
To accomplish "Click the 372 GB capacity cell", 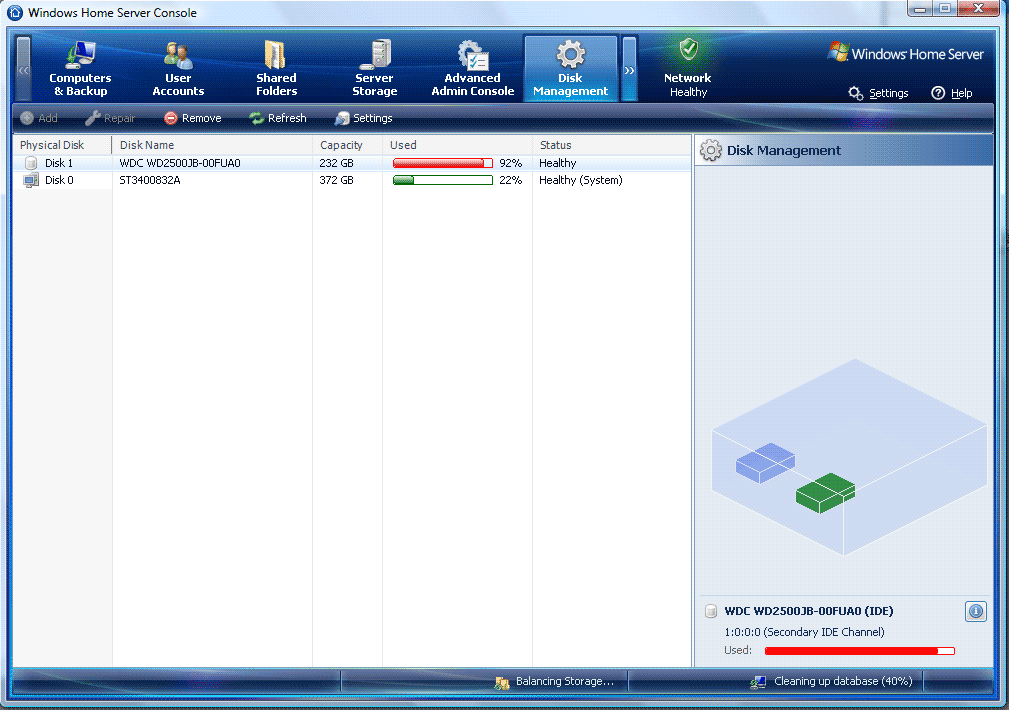I will click(337, 180).
